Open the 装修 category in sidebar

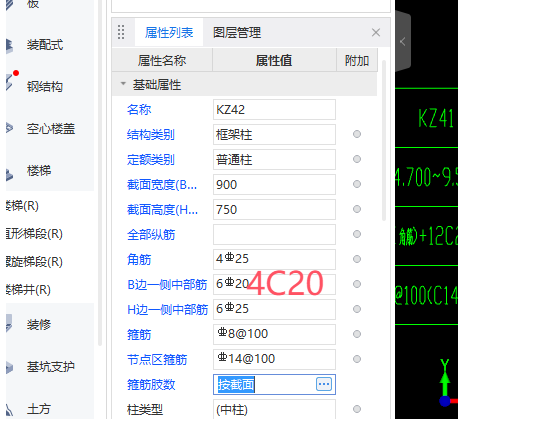click(x=39, y=324)
